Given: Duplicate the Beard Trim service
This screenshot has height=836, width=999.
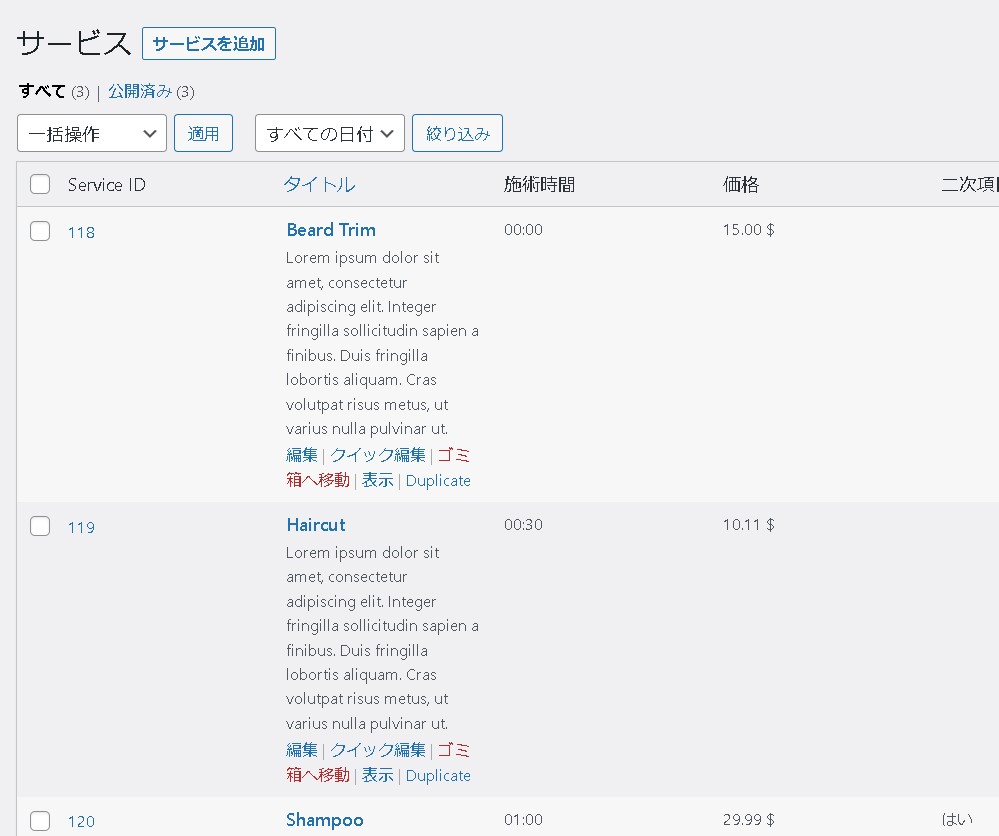Looking at the screenshot, I should tap(438, 480).
